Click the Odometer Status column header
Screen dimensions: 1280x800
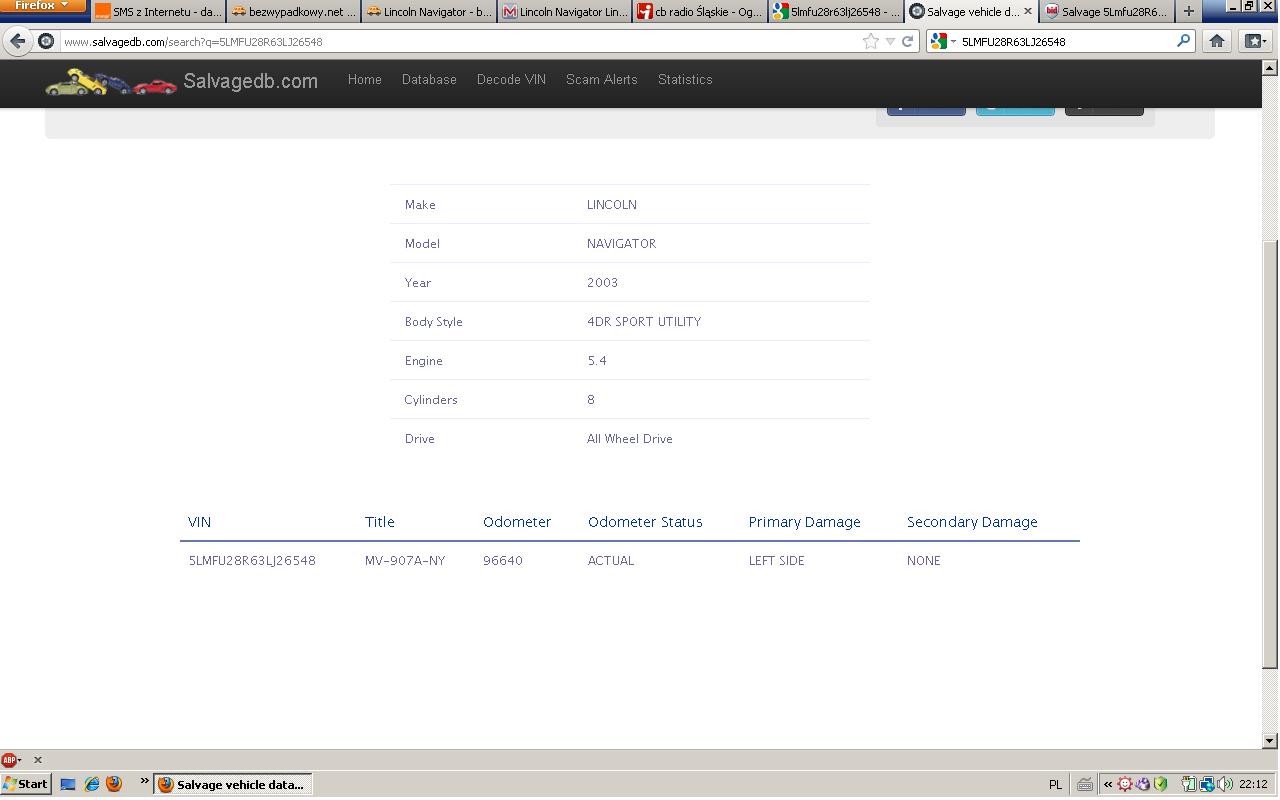(645, 522)
